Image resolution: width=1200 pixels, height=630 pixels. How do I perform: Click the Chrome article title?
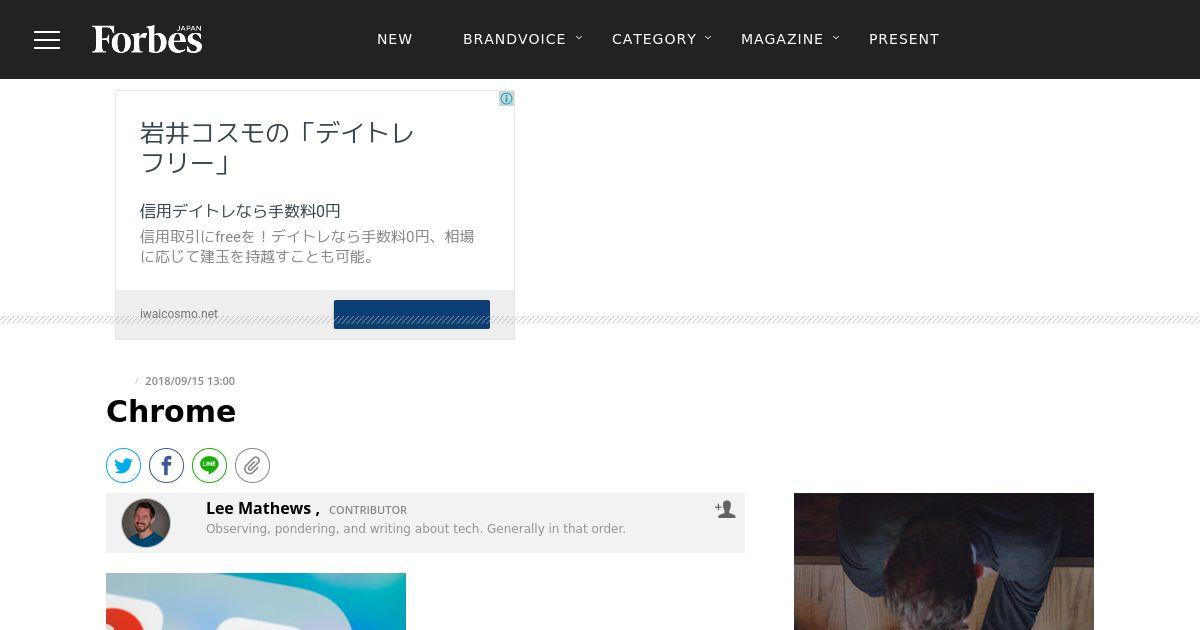(x=171, y=411)
